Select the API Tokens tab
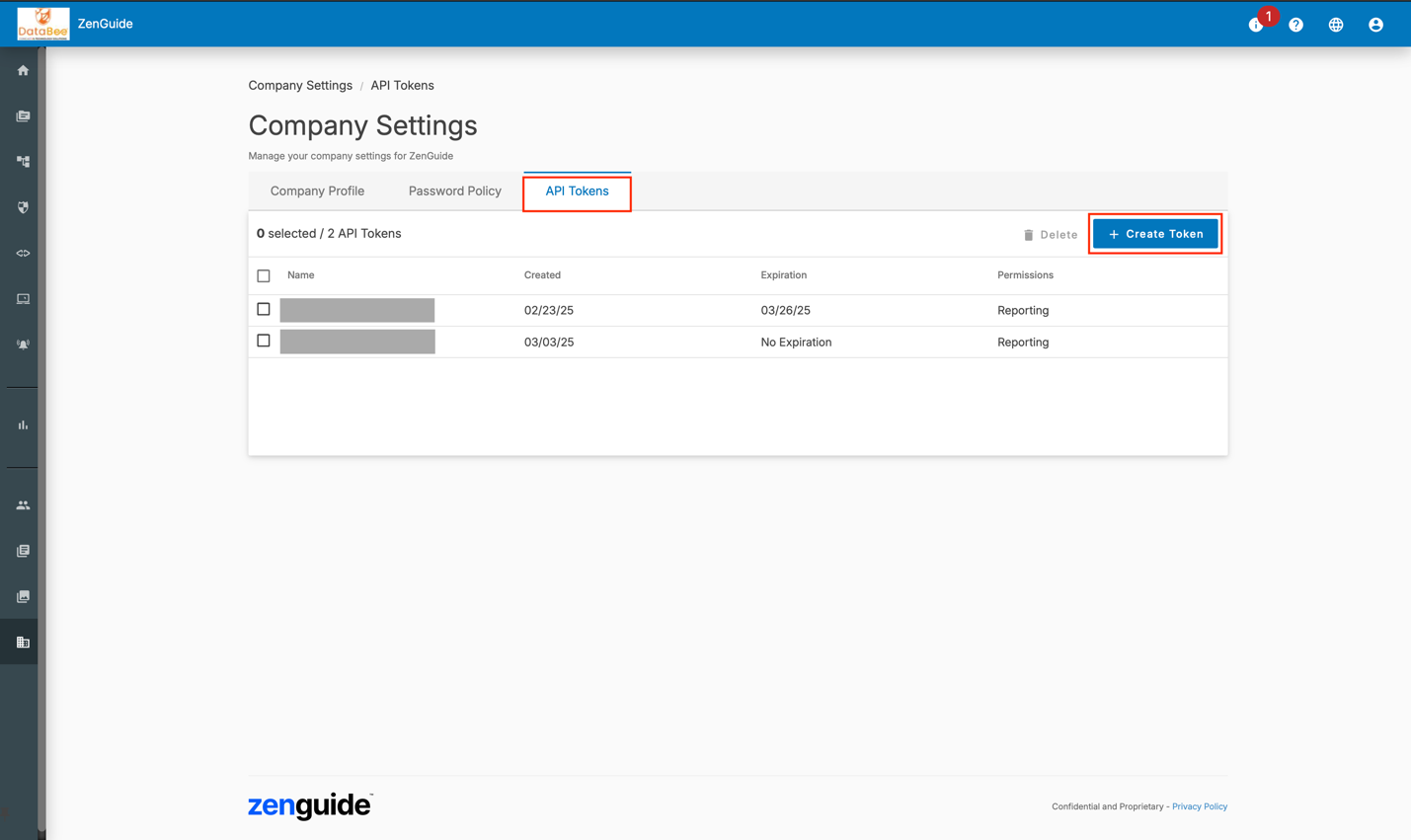This screenshot has height=840, width=1411. (577, 191)
